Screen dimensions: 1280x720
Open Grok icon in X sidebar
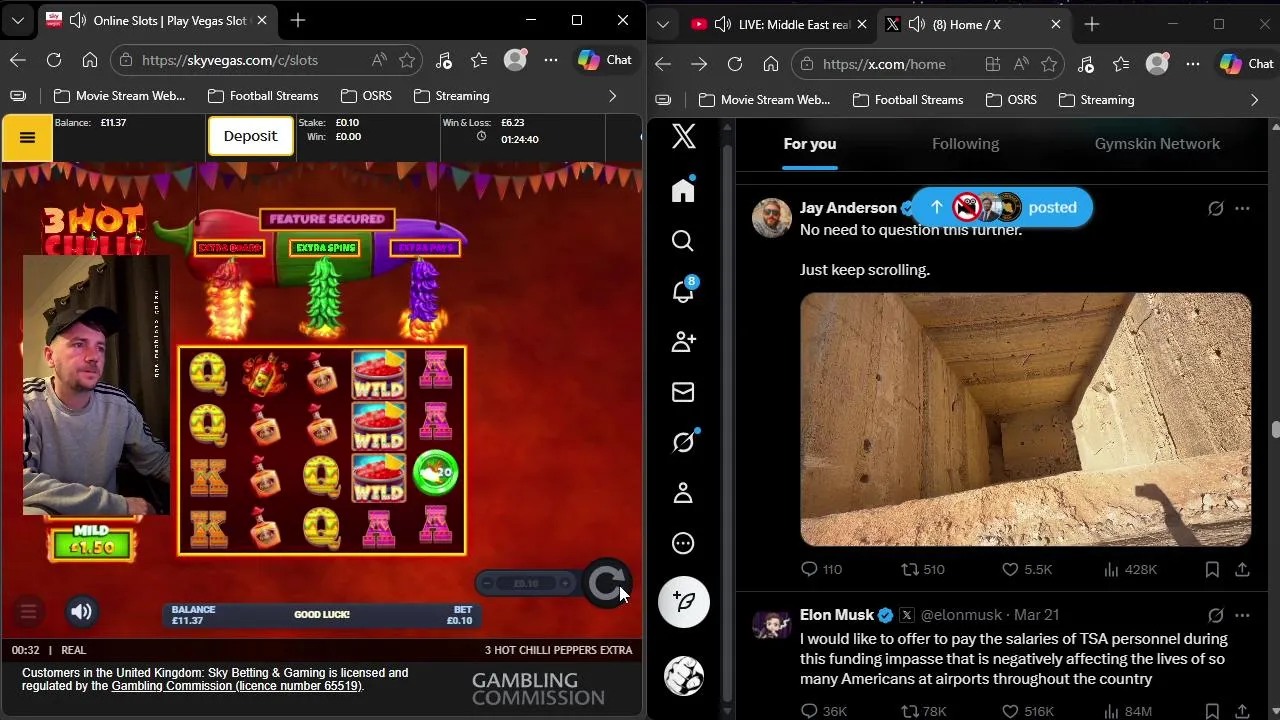point(683,442)
